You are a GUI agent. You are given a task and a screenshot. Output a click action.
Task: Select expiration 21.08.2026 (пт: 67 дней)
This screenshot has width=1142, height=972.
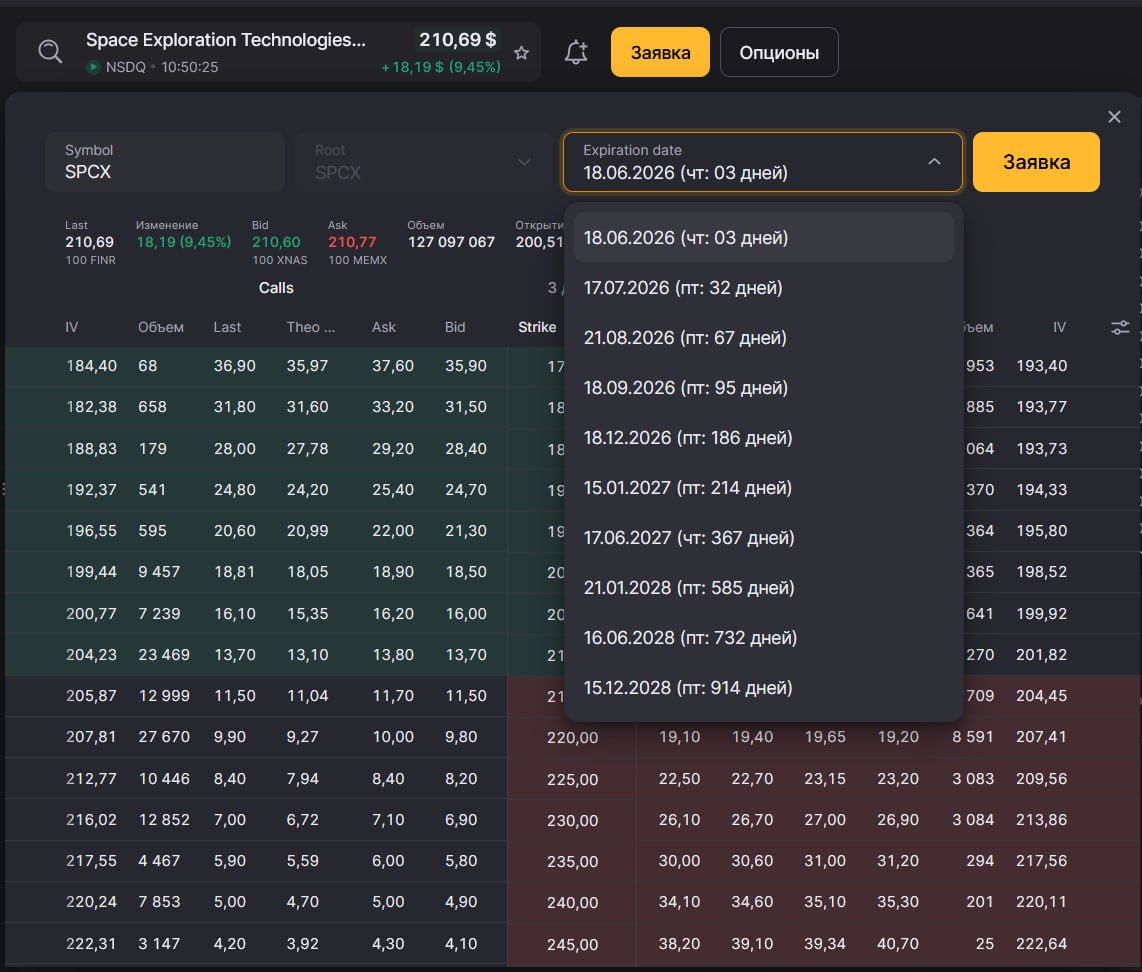tap(763, 338)
